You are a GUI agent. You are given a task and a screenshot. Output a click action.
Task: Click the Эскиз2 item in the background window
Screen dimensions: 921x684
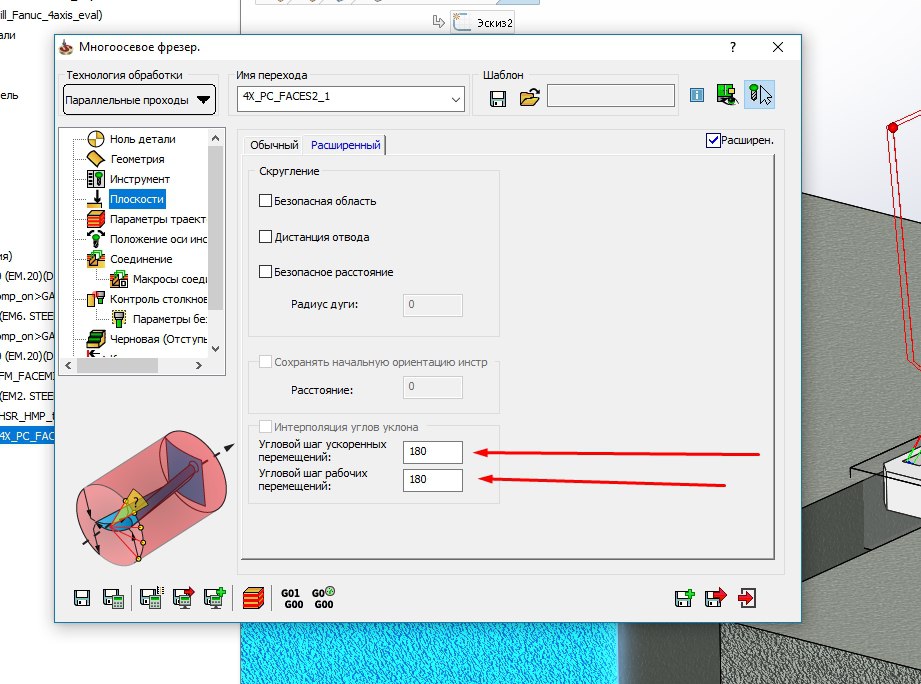(483, 23)
